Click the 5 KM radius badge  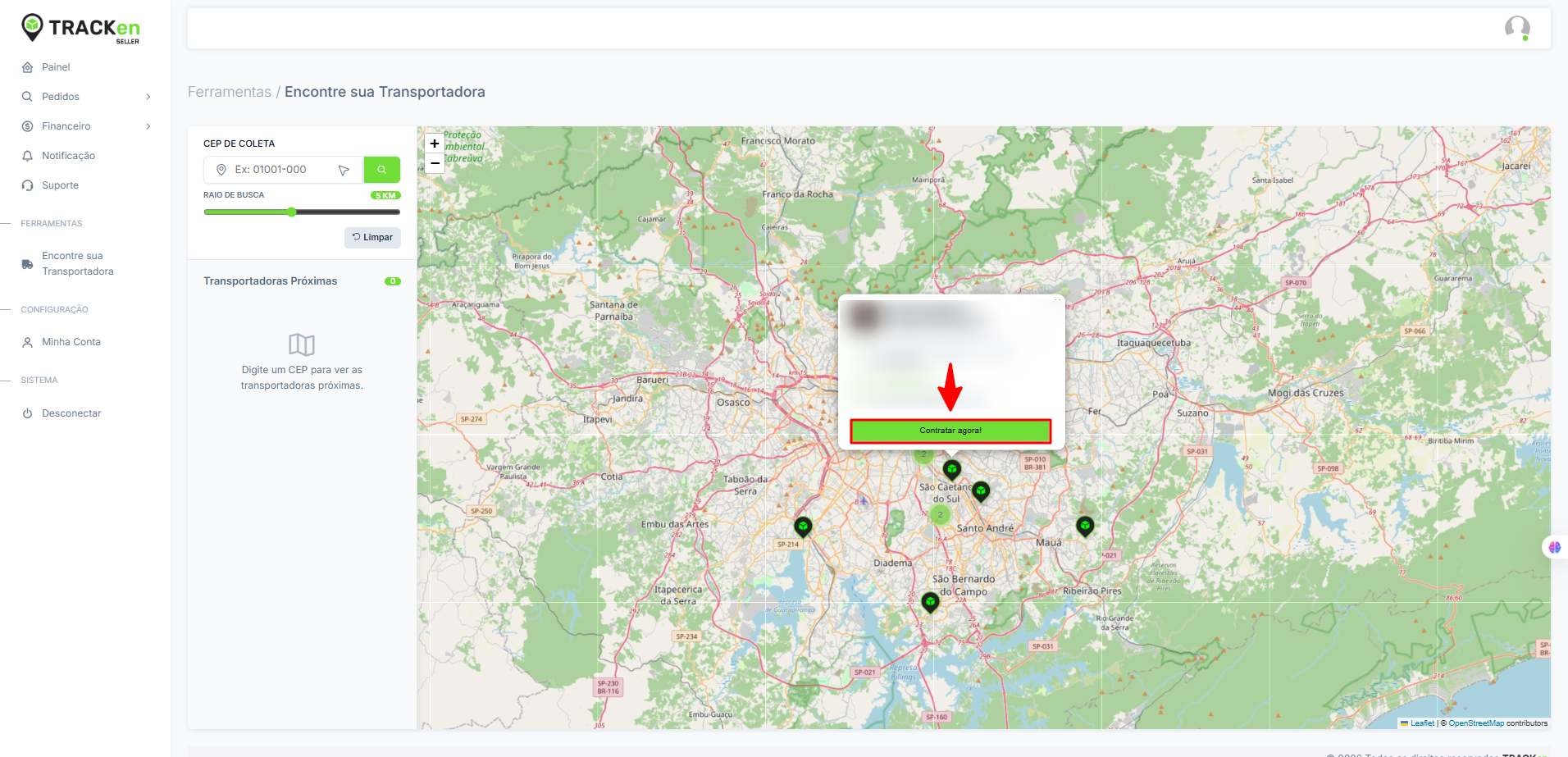coord(385,195)
